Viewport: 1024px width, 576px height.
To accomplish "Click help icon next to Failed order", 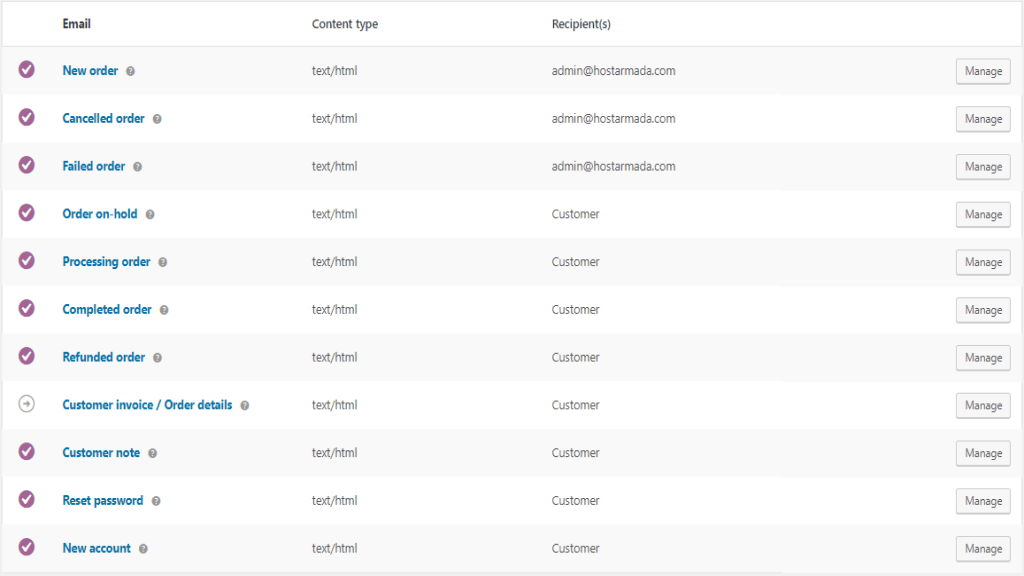I will [138, 167].
